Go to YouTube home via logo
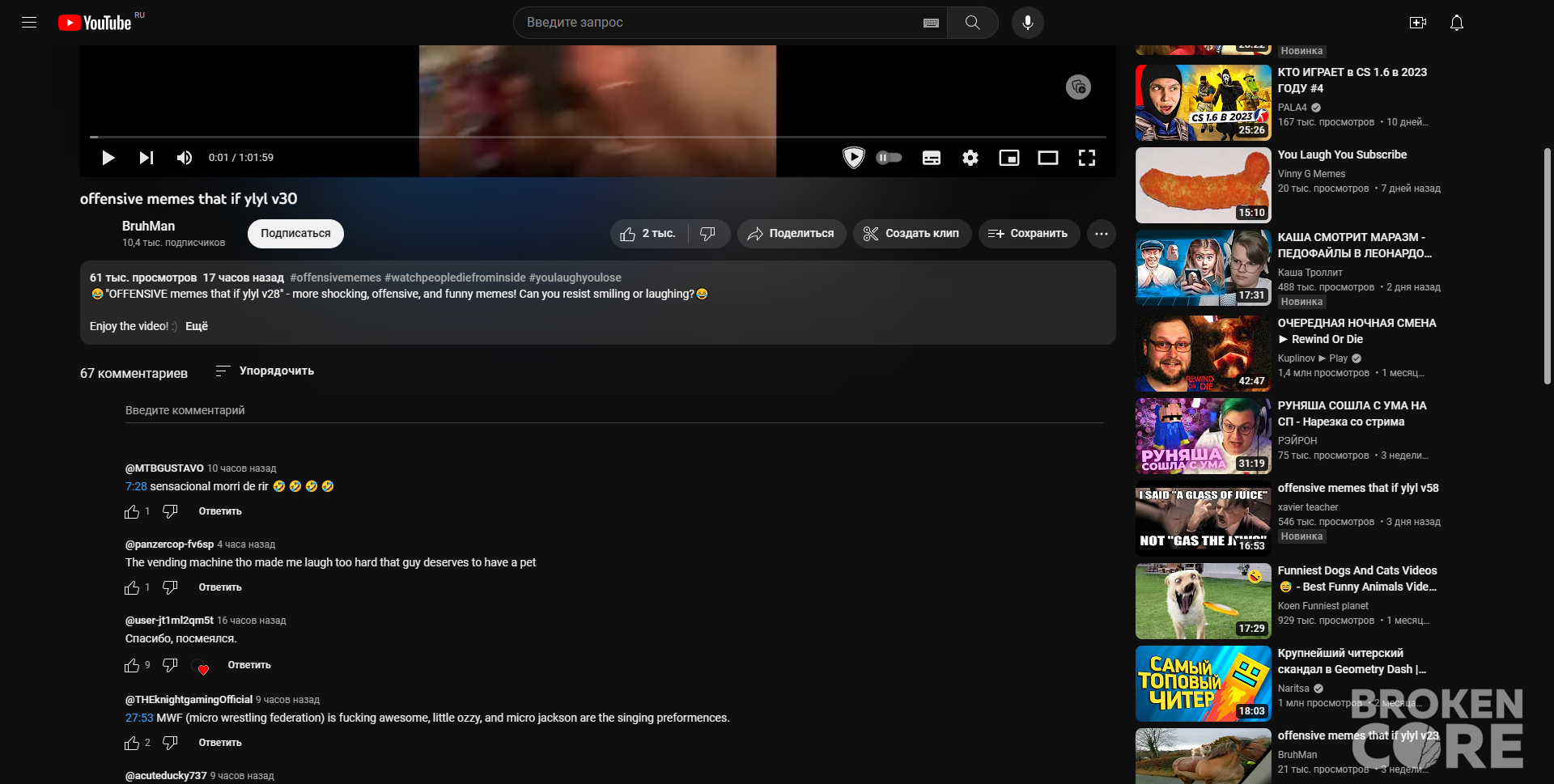Image resolution: width=1554 pixels, height=784 pixels. [x=95, y=23]
